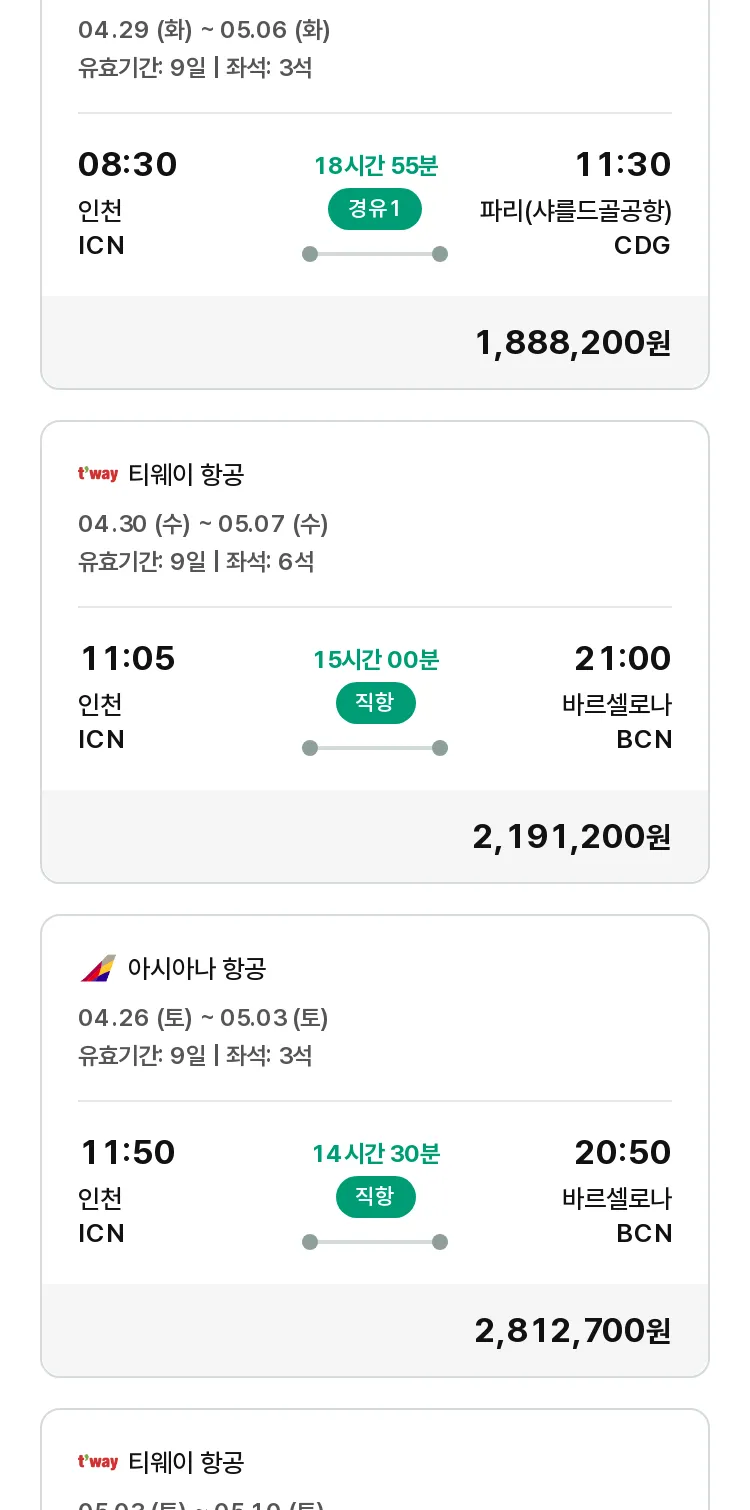Tap the t'way logo on Barcelona flight card
The image size is (750, 1510).
pos(98,474)
